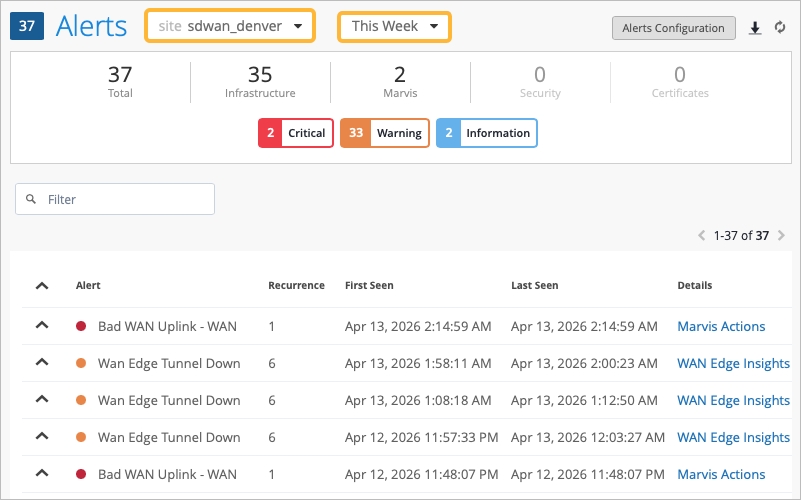Viewport: 801px width, 500px height.
Task: Select the Infrastructure alerts category
Action: coord(260,81)
